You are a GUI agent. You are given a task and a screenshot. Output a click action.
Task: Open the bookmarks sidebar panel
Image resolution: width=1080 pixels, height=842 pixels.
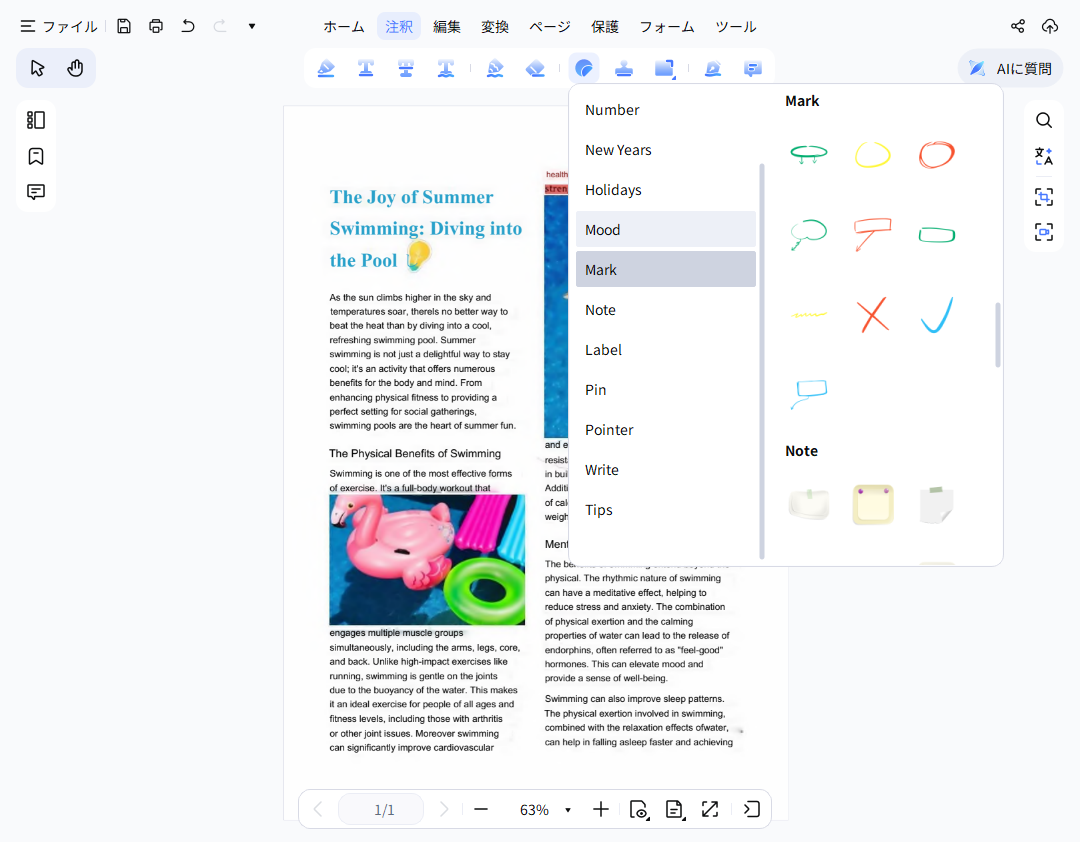click(x=36, y=156)
